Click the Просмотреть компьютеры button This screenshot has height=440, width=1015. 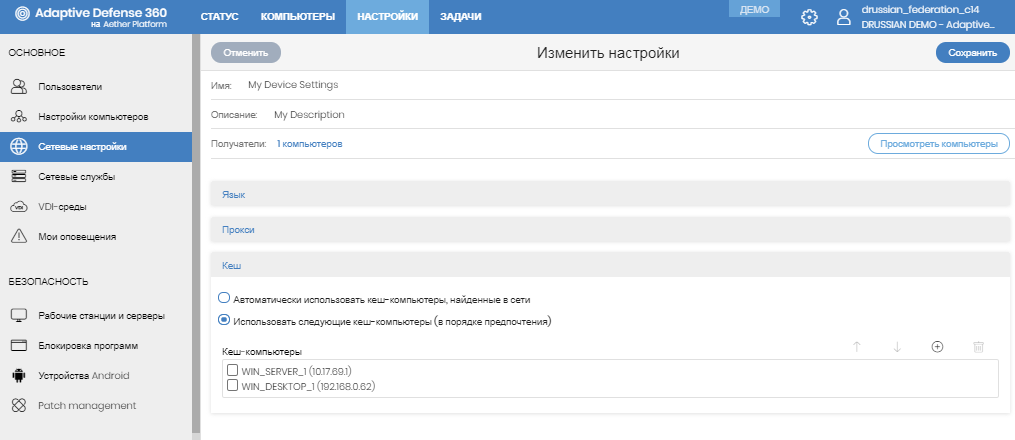938,144
